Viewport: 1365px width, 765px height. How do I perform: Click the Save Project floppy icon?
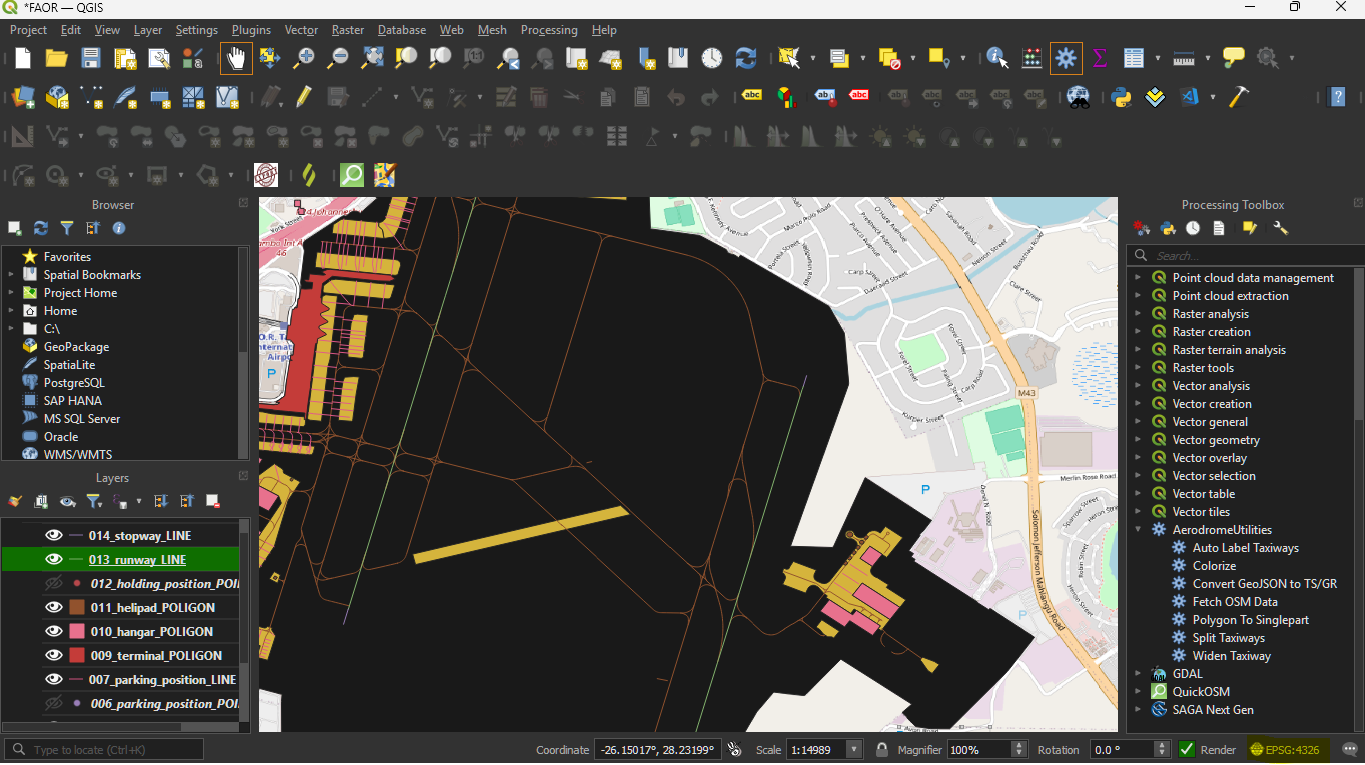click(91, 58)
